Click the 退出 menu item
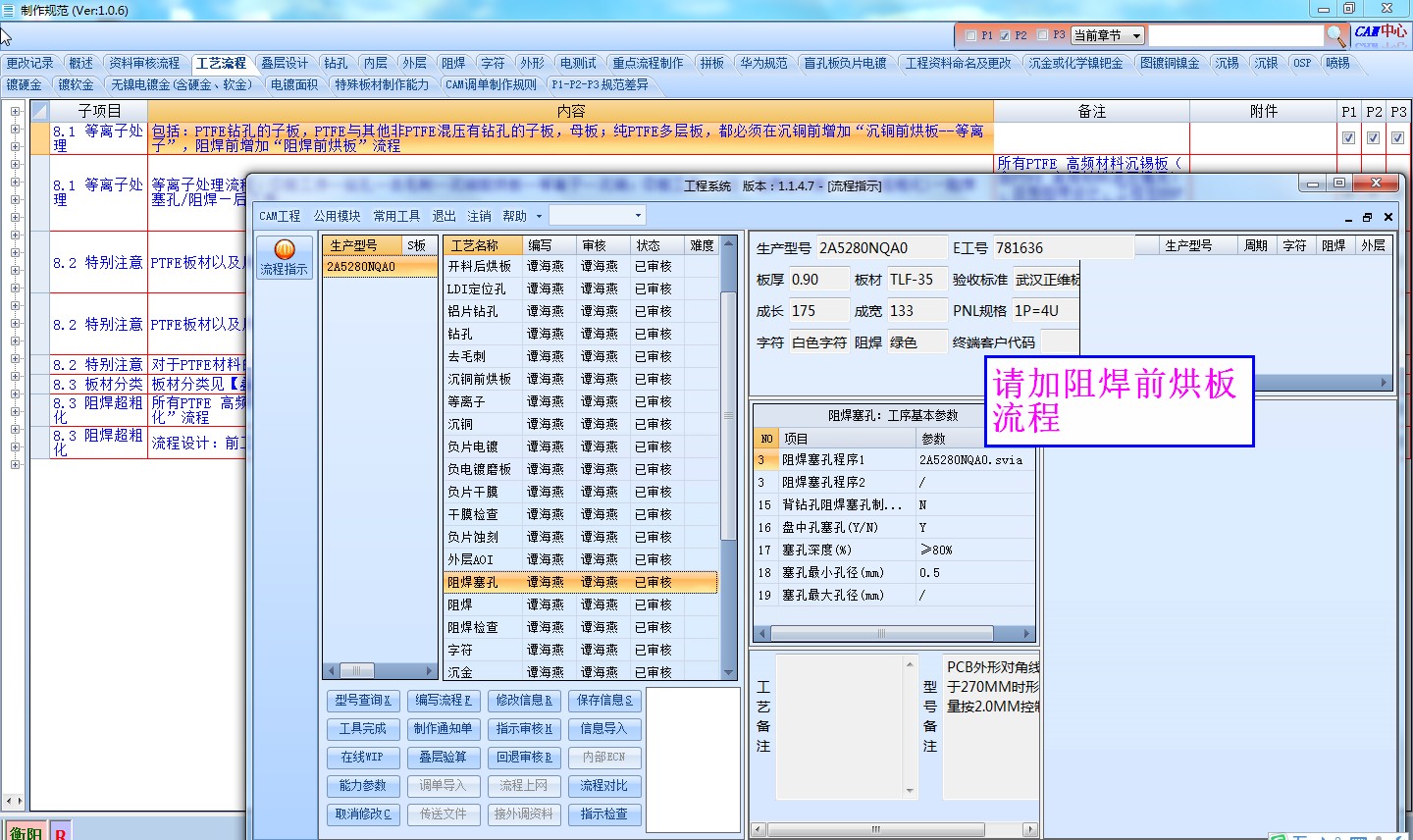Viewport: 1413px width, 840px height. click(445, 216)
